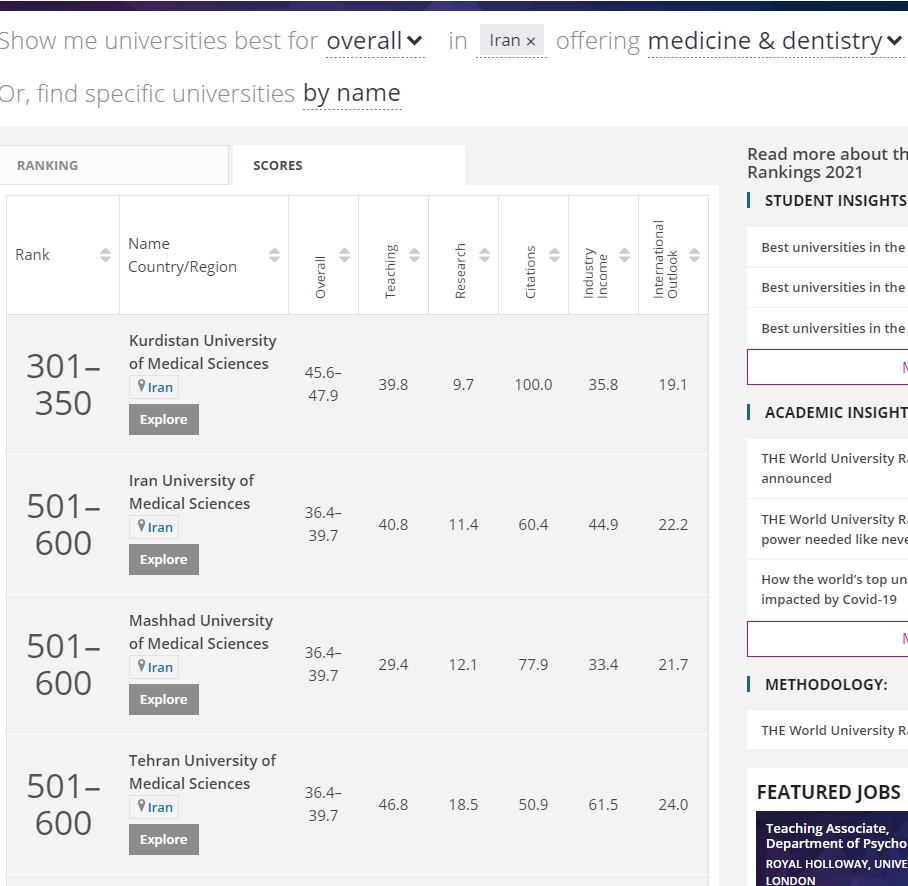
Task: Click the Iran filter tag
Action: 512,40
